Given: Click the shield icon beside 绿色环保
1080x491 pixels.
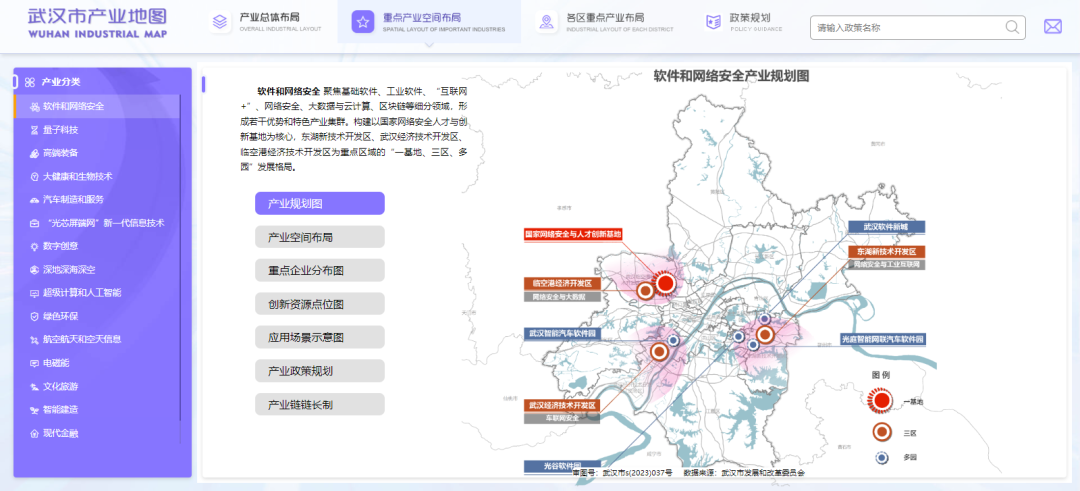Looking at the screenshot, I should 34,317.
